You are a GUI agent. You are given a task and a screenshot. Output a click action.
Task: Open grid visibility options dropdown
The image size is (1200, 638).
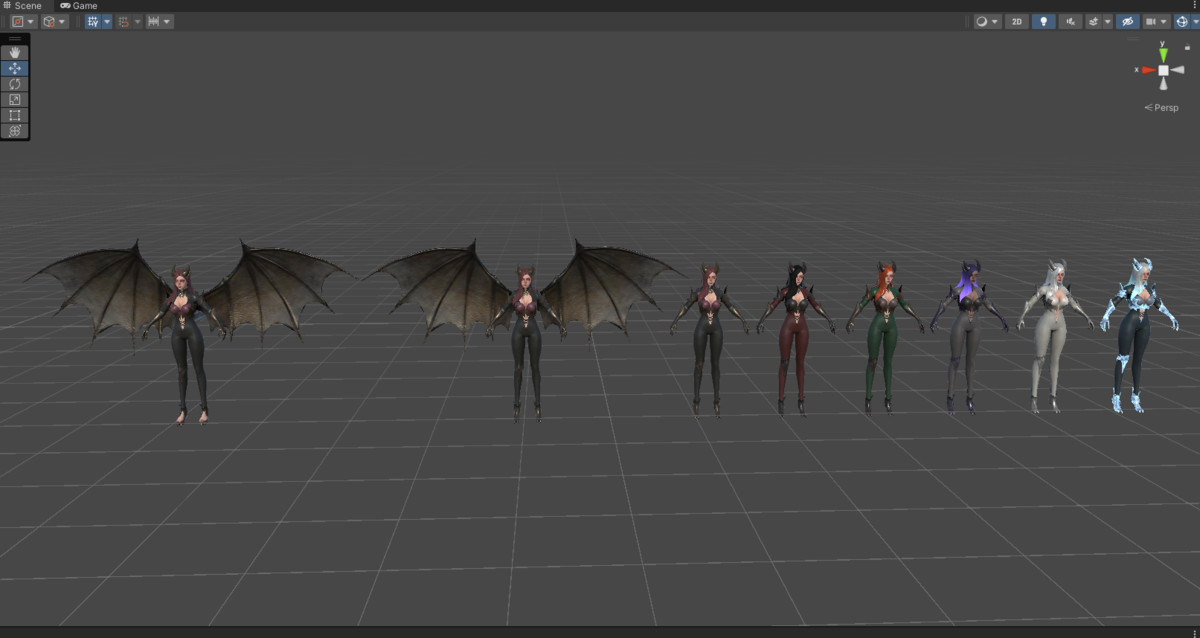click(x=106, y=21)
